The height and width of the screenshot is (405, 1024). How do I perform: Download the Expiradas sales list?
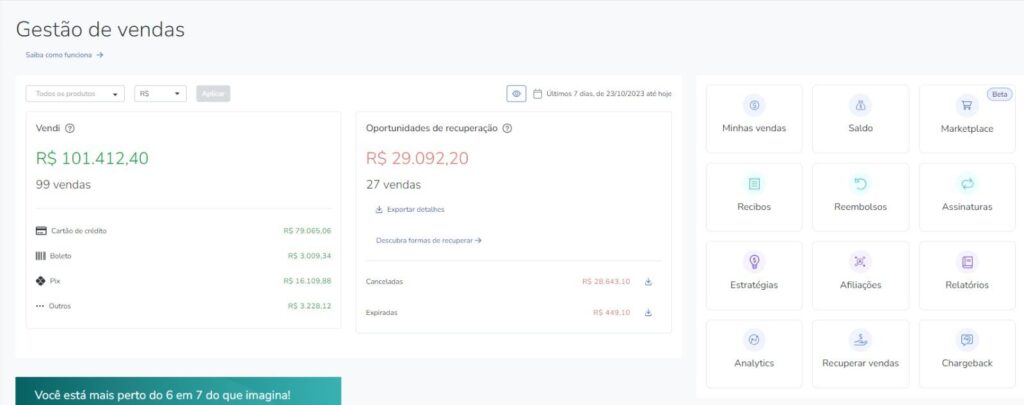[x=648, y=313]
